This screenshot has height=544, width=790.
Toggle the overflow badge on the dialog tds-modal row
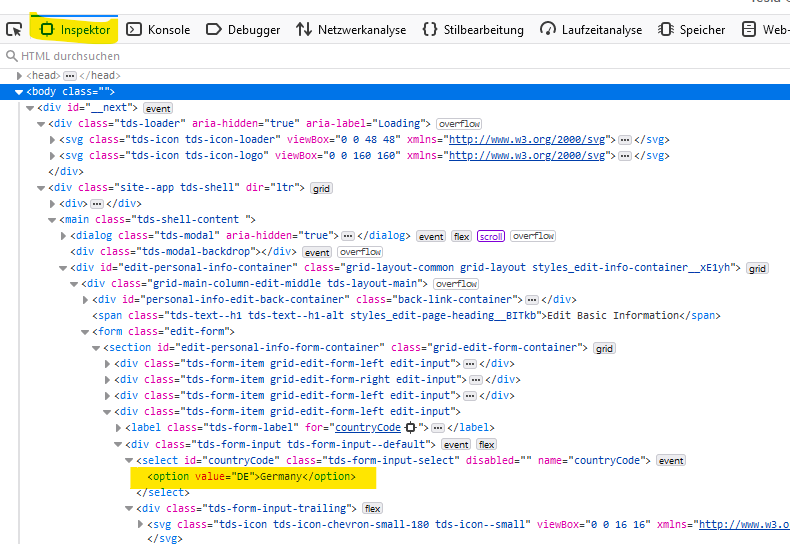[533, 236]
